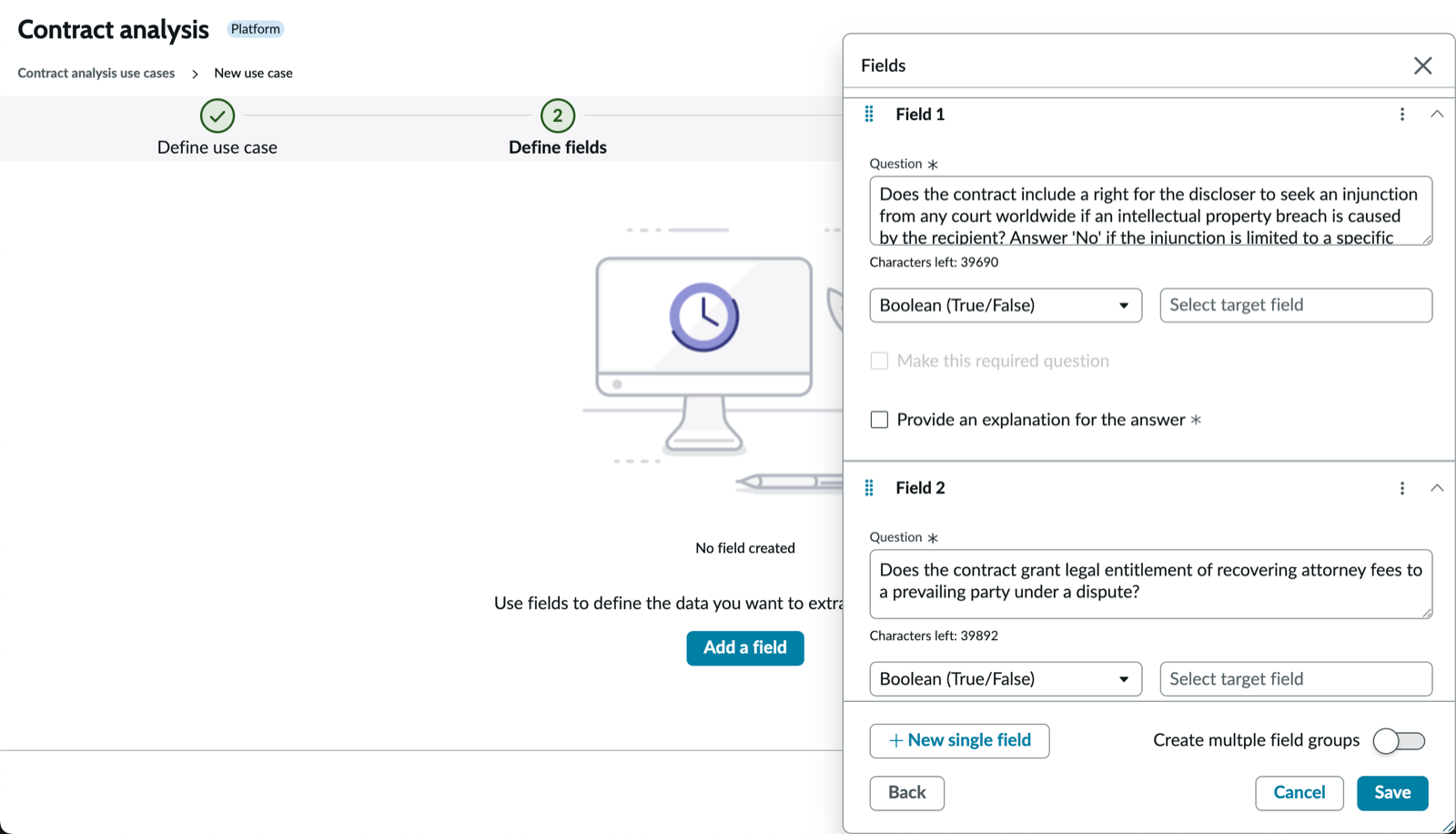Click the Field 2 question resize grip
This screenshot has height=834, width=1456.
pos(1427,613)
